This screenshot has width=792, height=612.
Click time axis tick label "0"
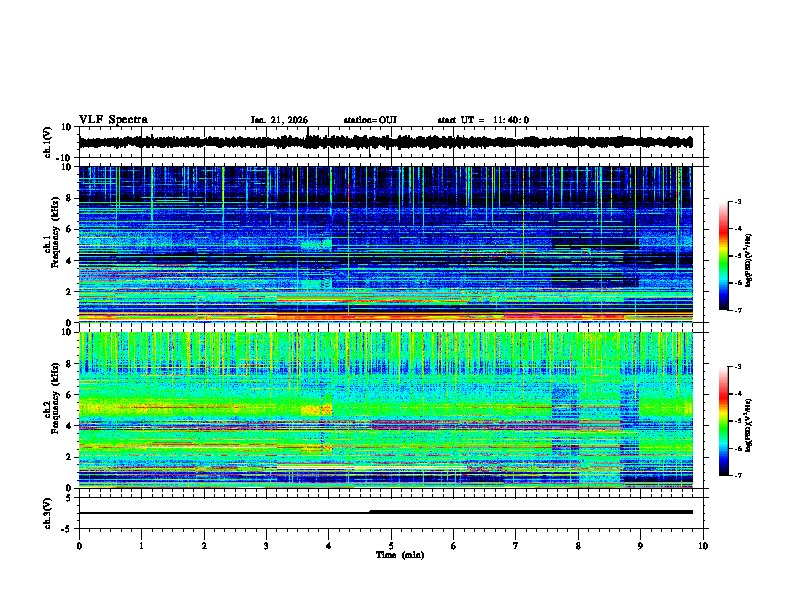(x=79, y=546)
